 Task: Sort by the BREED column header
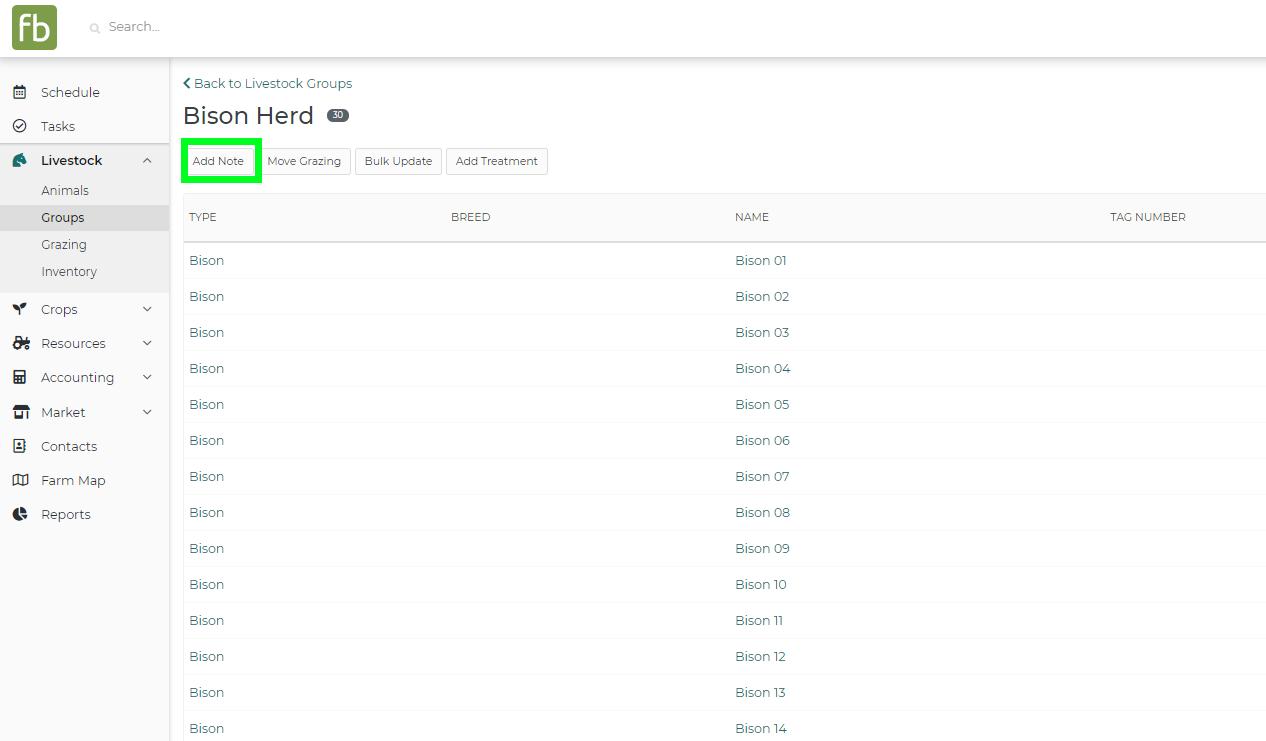[x=471, y=217]
